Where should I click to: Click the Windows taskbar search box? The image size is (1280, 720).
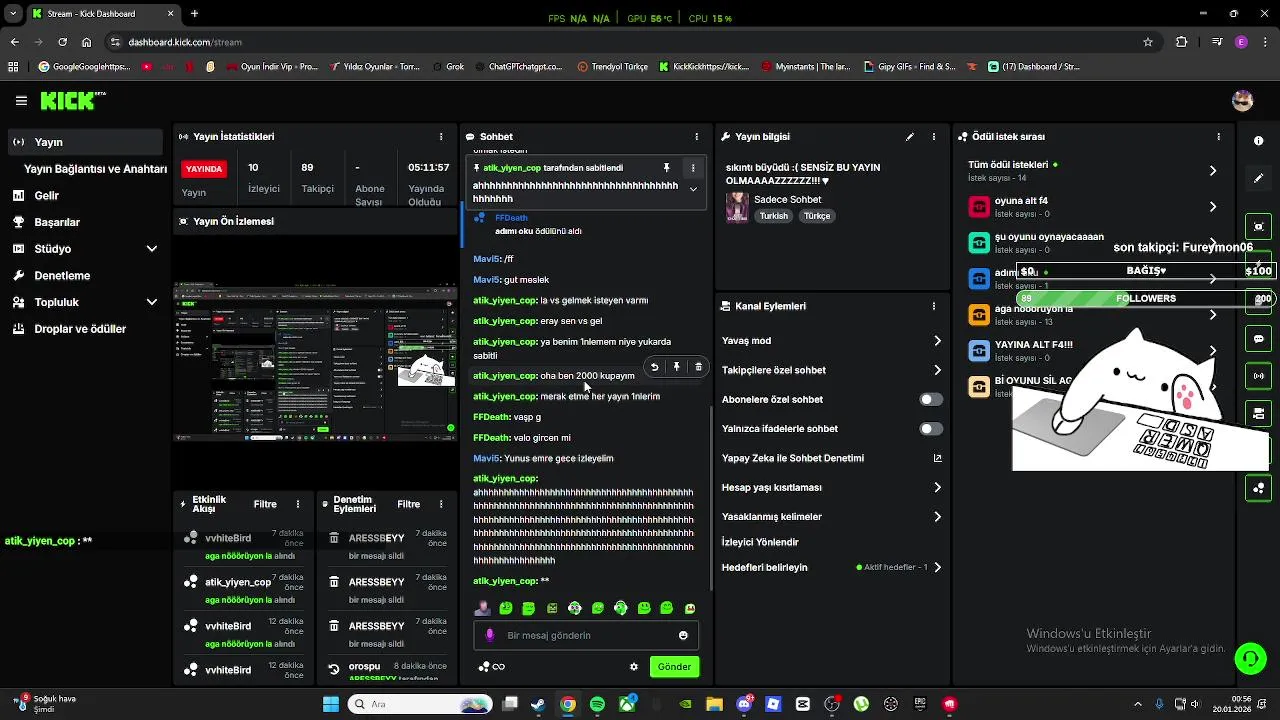418,704
